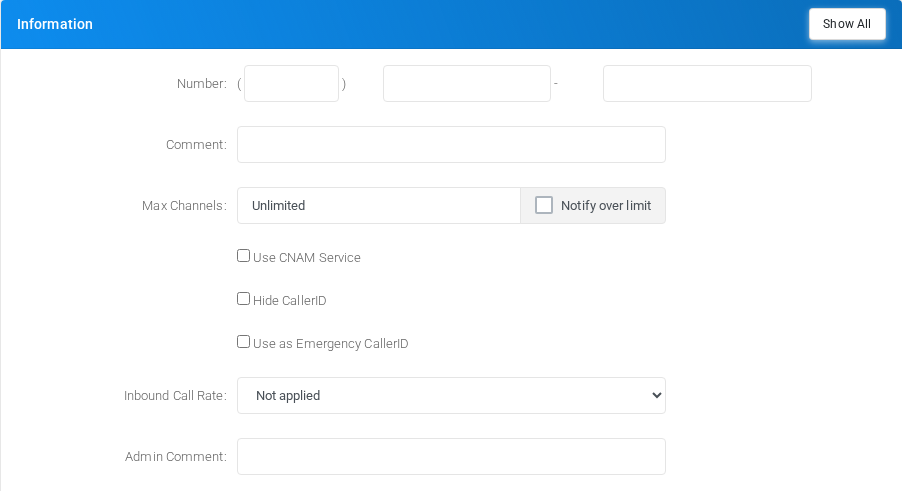Click into the Comment text field

point(451,144)
